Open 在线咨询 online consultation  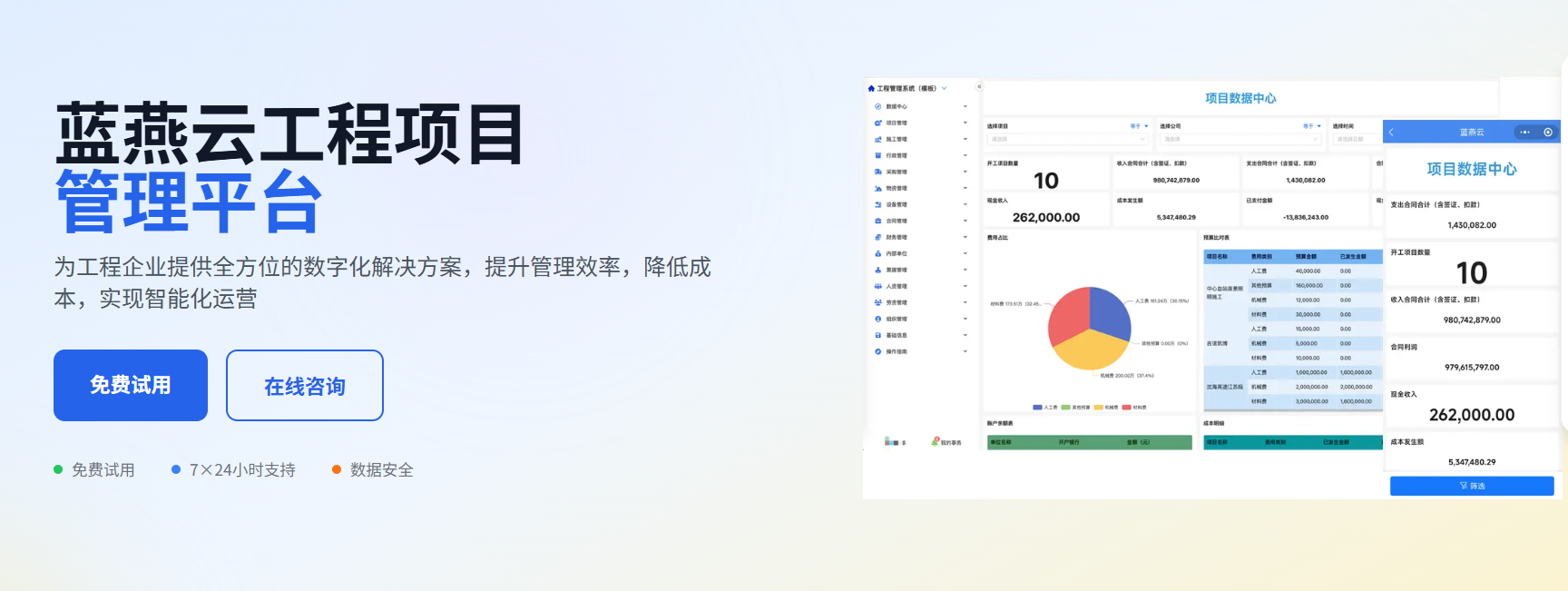pos(305,385)
